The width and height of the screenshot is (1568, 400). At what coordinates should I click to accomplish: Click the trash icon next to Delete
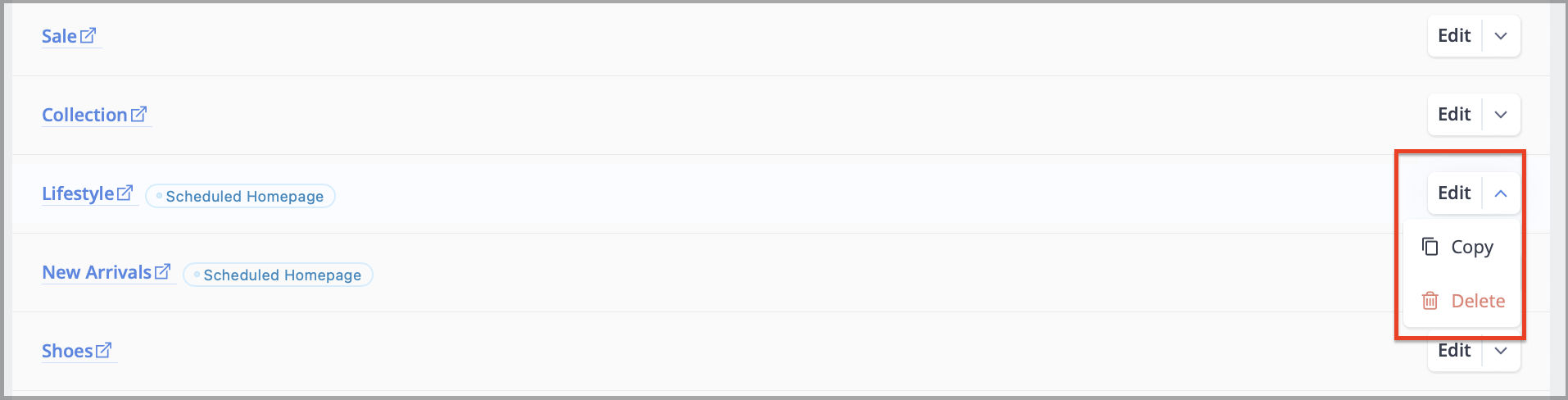(1430, 301)
